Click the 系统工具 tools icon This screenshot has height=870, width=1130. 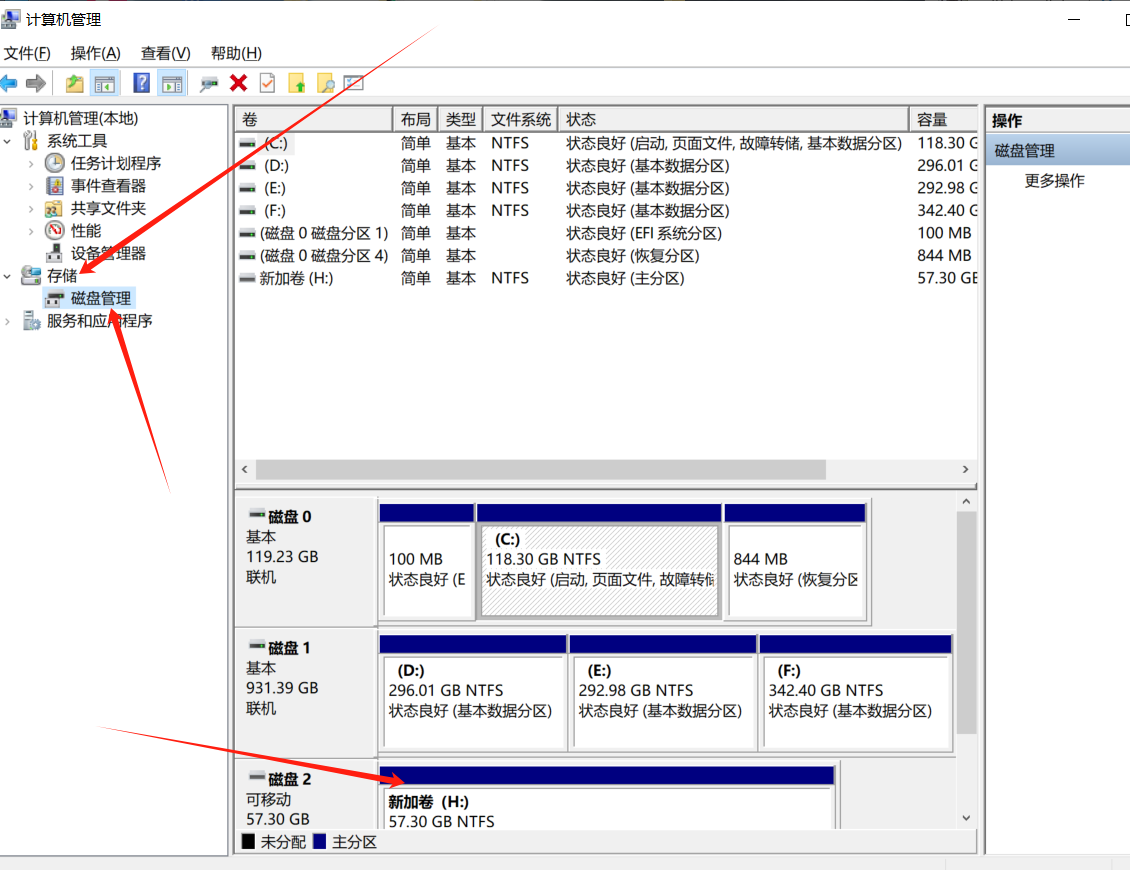click(31, 141)
